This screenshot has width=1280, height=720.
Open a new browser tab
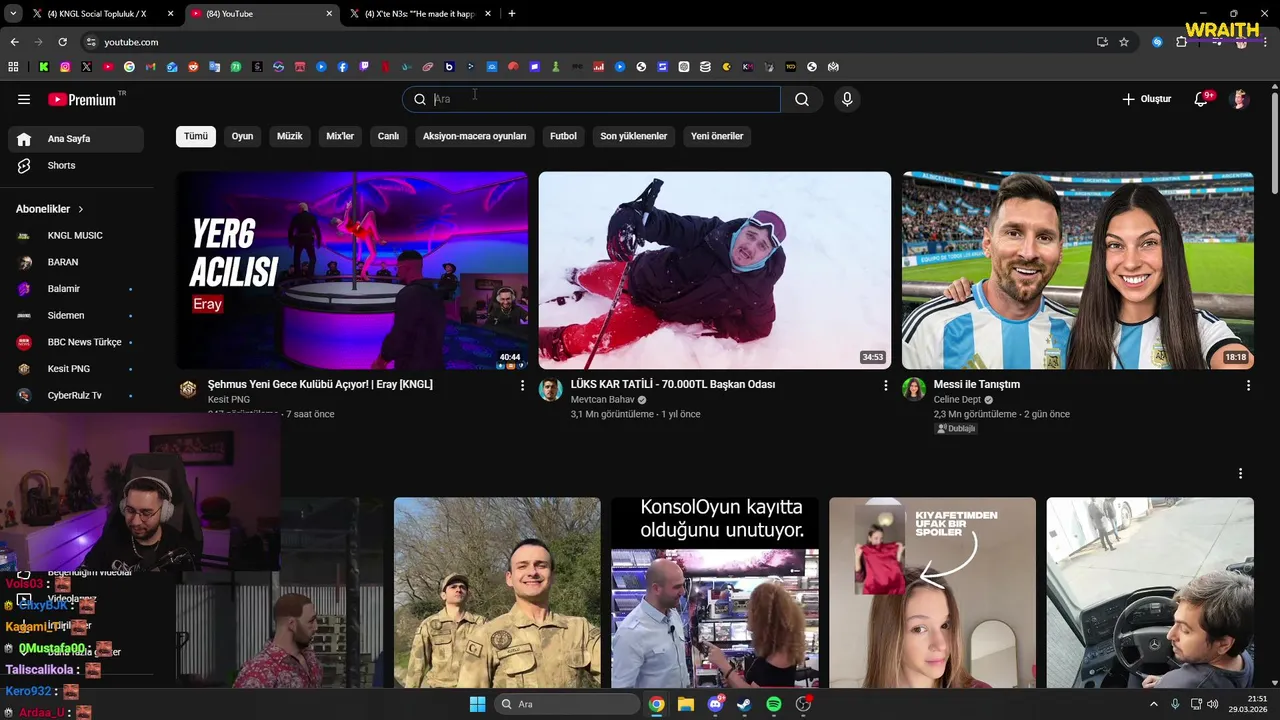coord(512,14)
